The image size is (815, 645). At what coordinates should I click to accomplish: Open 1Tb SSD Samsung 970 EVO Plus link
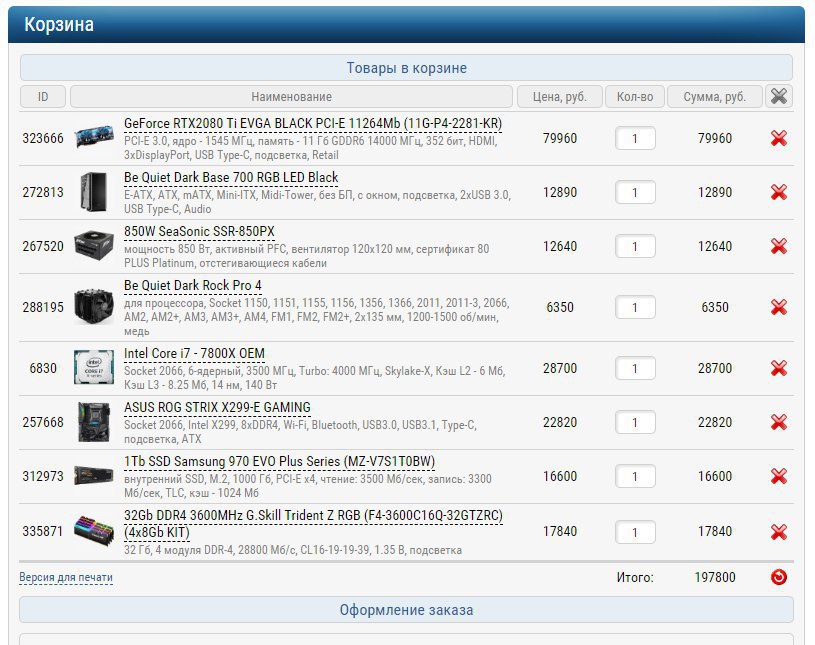(279, 462)
